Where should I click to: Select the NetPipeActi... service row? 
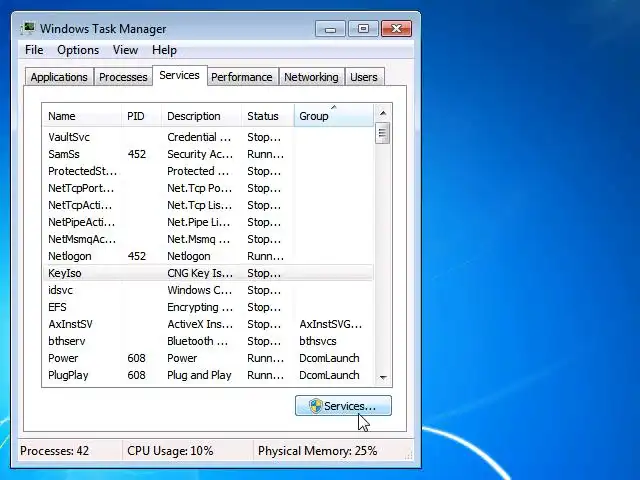tap(208, 222)
